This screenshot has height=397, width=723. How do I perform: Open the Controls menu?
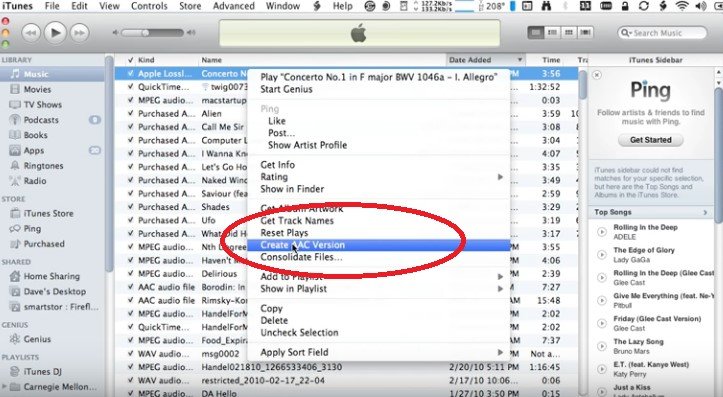[149, 6]
